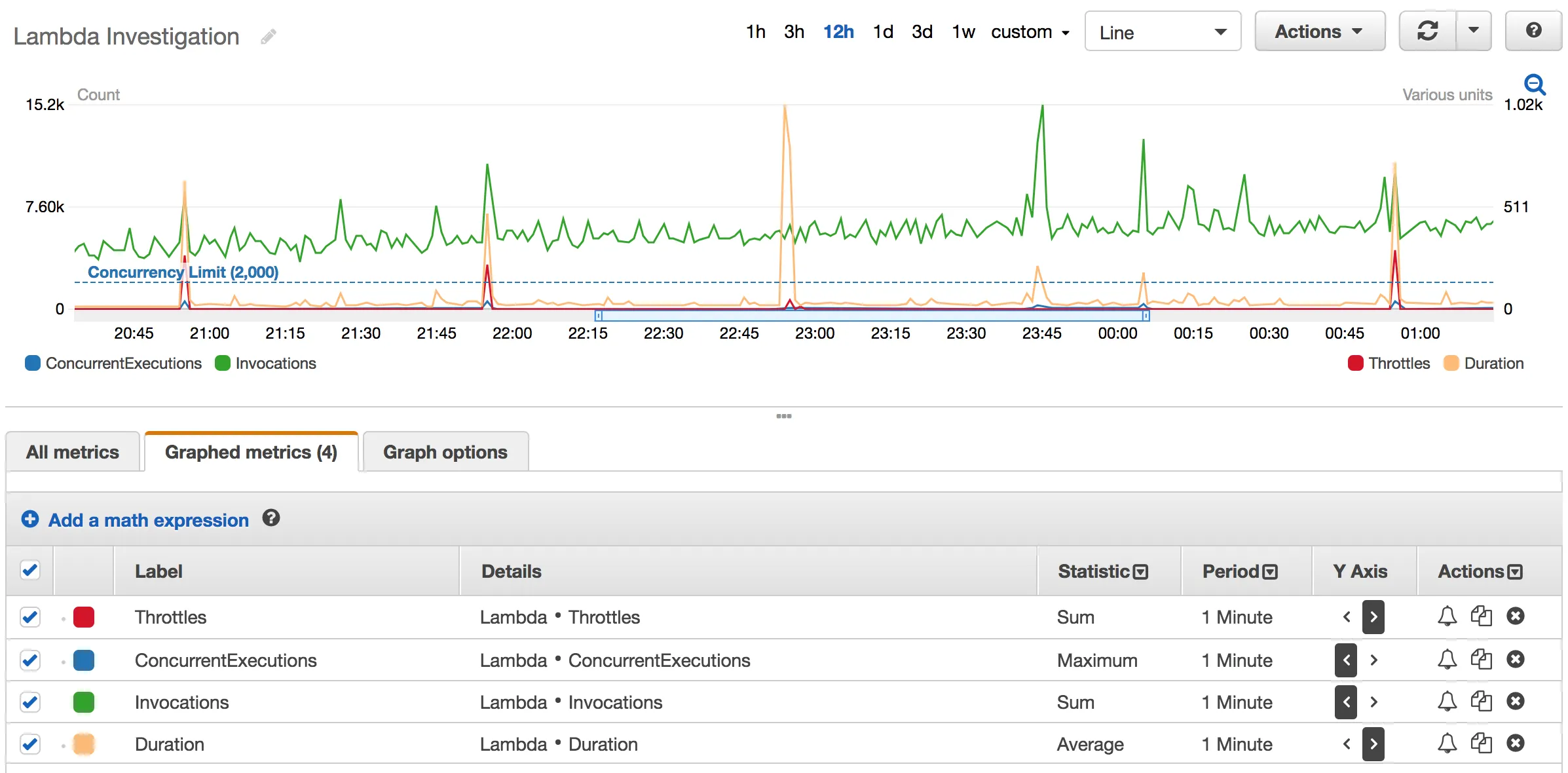Click the refresh graph icon
Viewport: 1568px width, 773px height.
pyautogui.click(x=1427, y=31)
